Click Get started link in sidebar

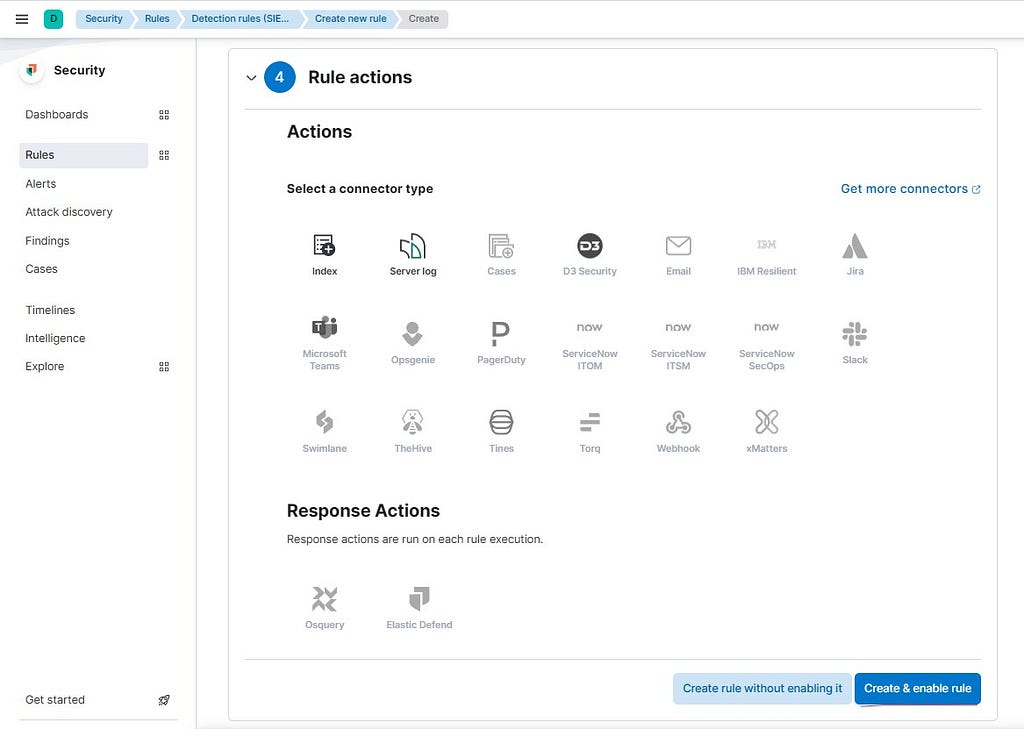pos(55,700)
